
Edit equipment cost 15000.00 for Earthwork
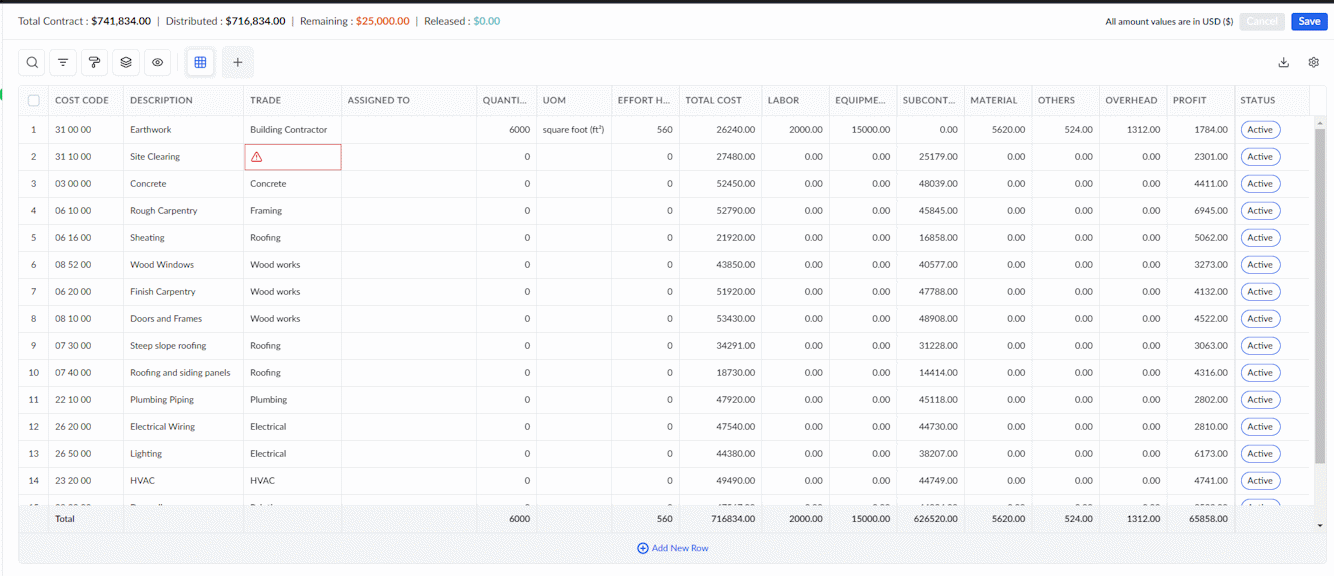(x=862, y=130)
